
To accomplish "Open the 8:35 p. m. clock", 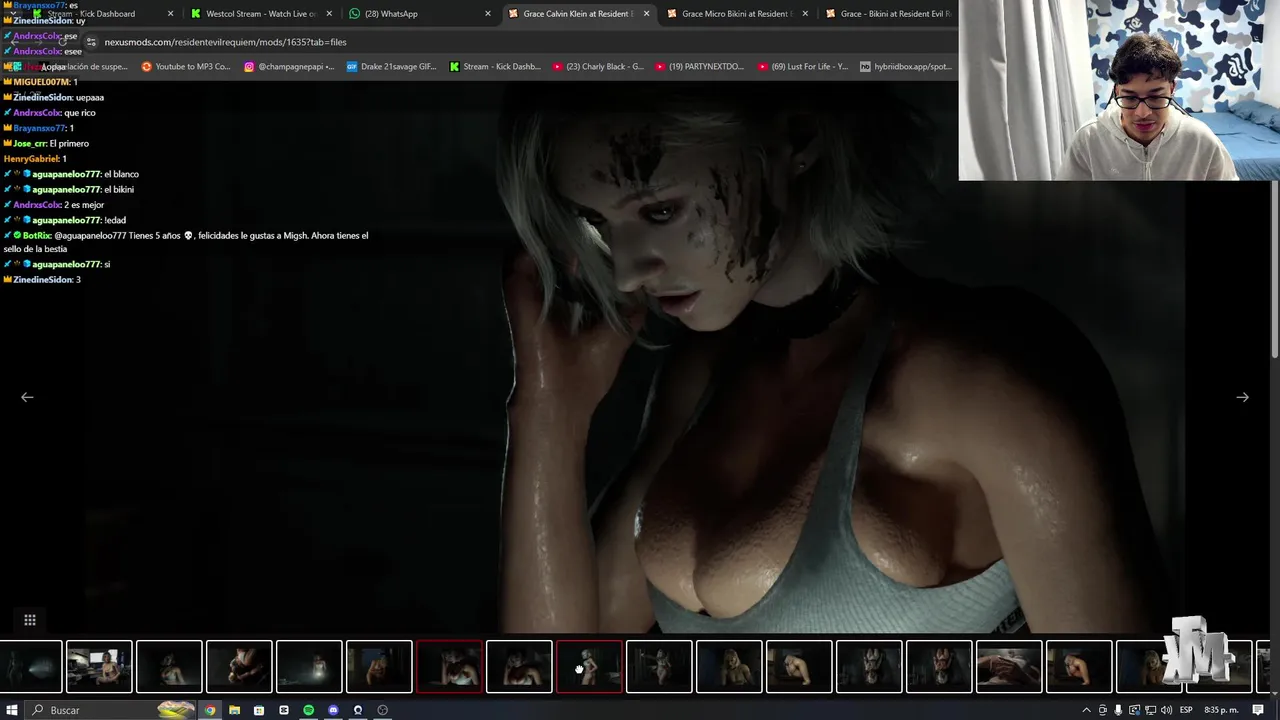I will pyautogui.click(x=1220, y=710).
